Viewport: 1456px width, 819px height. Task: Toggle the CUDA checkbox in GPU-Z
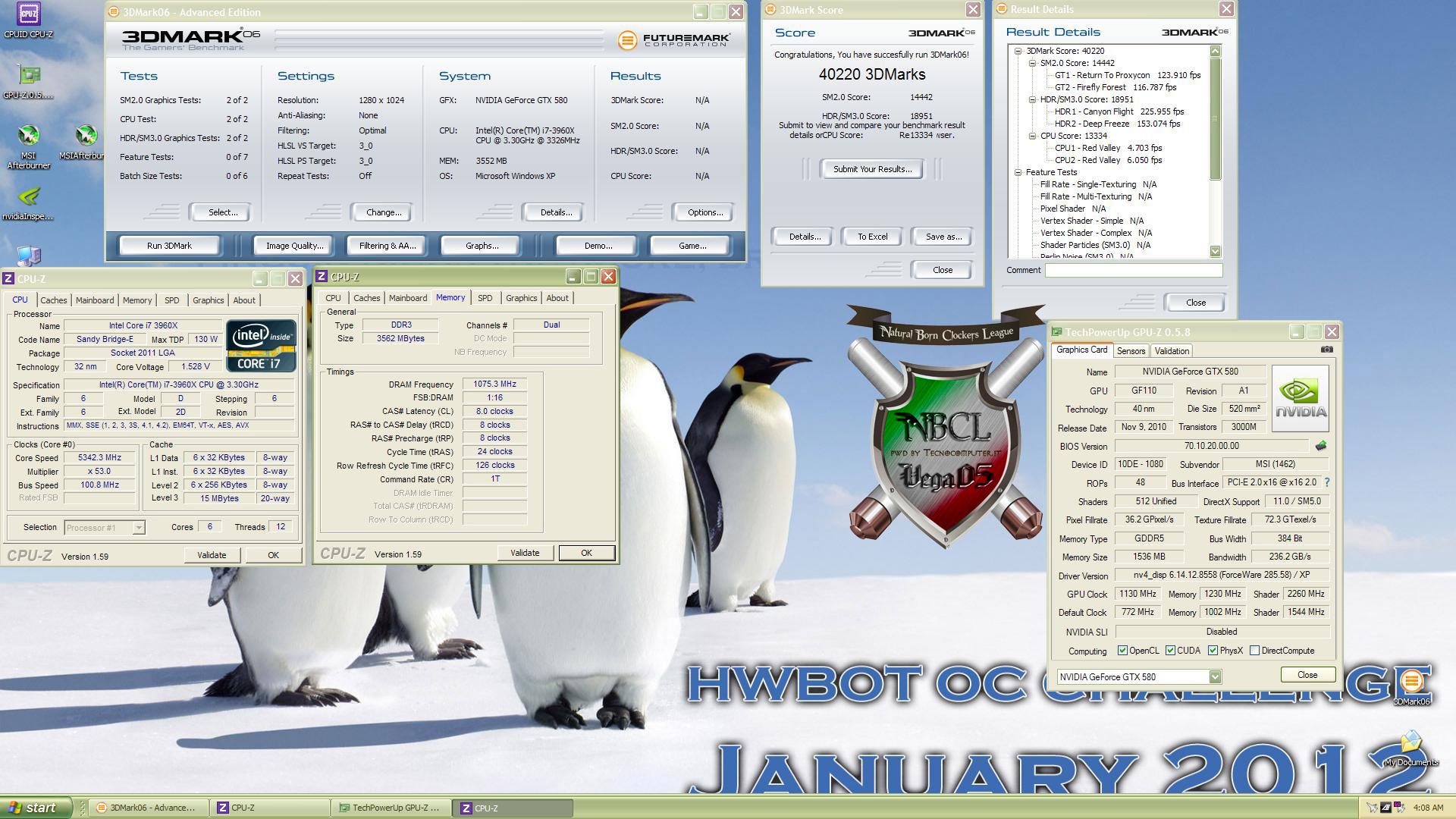1170,651
